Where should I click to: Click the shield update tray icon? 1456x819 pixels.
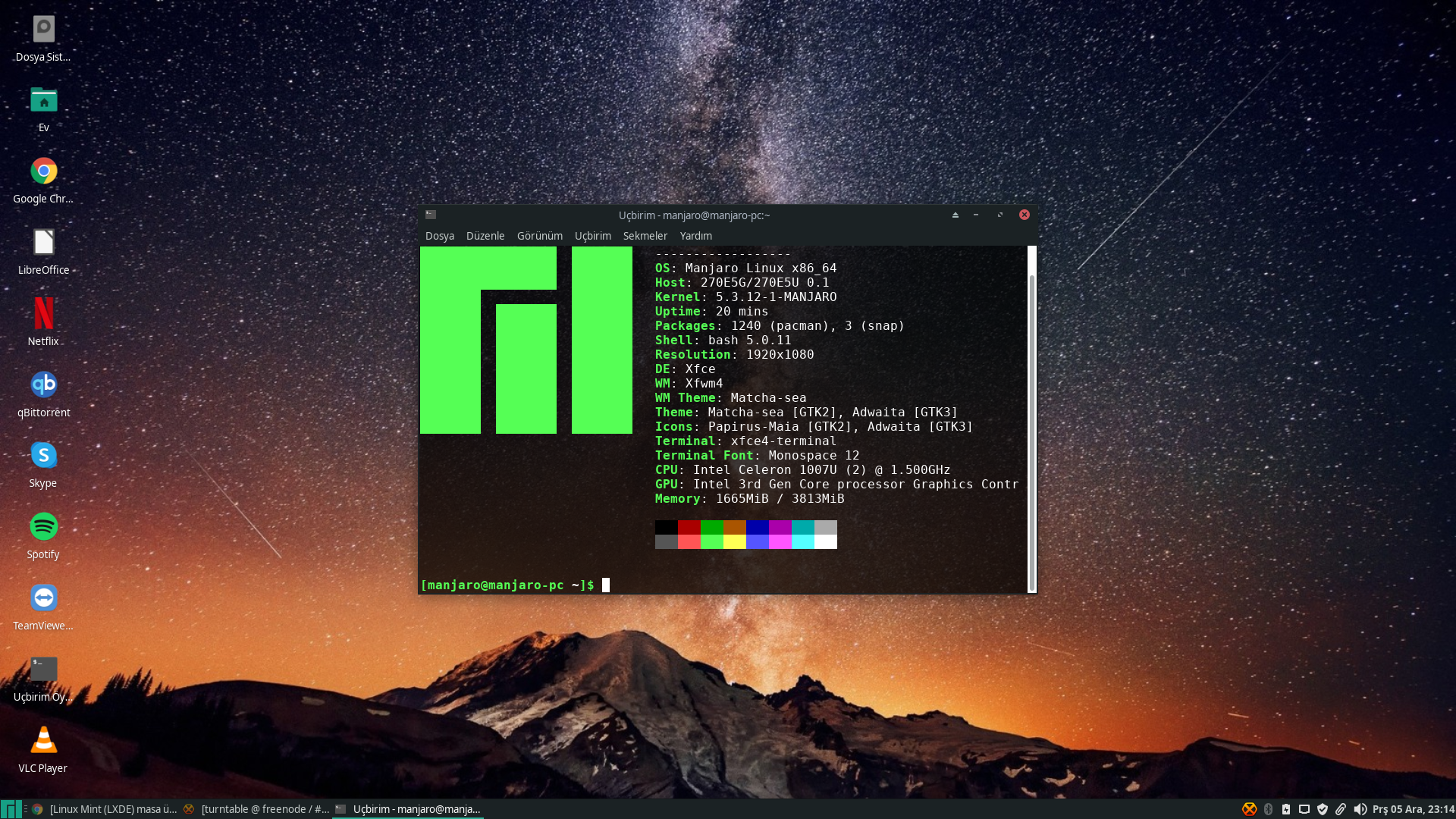point(1323,809)
